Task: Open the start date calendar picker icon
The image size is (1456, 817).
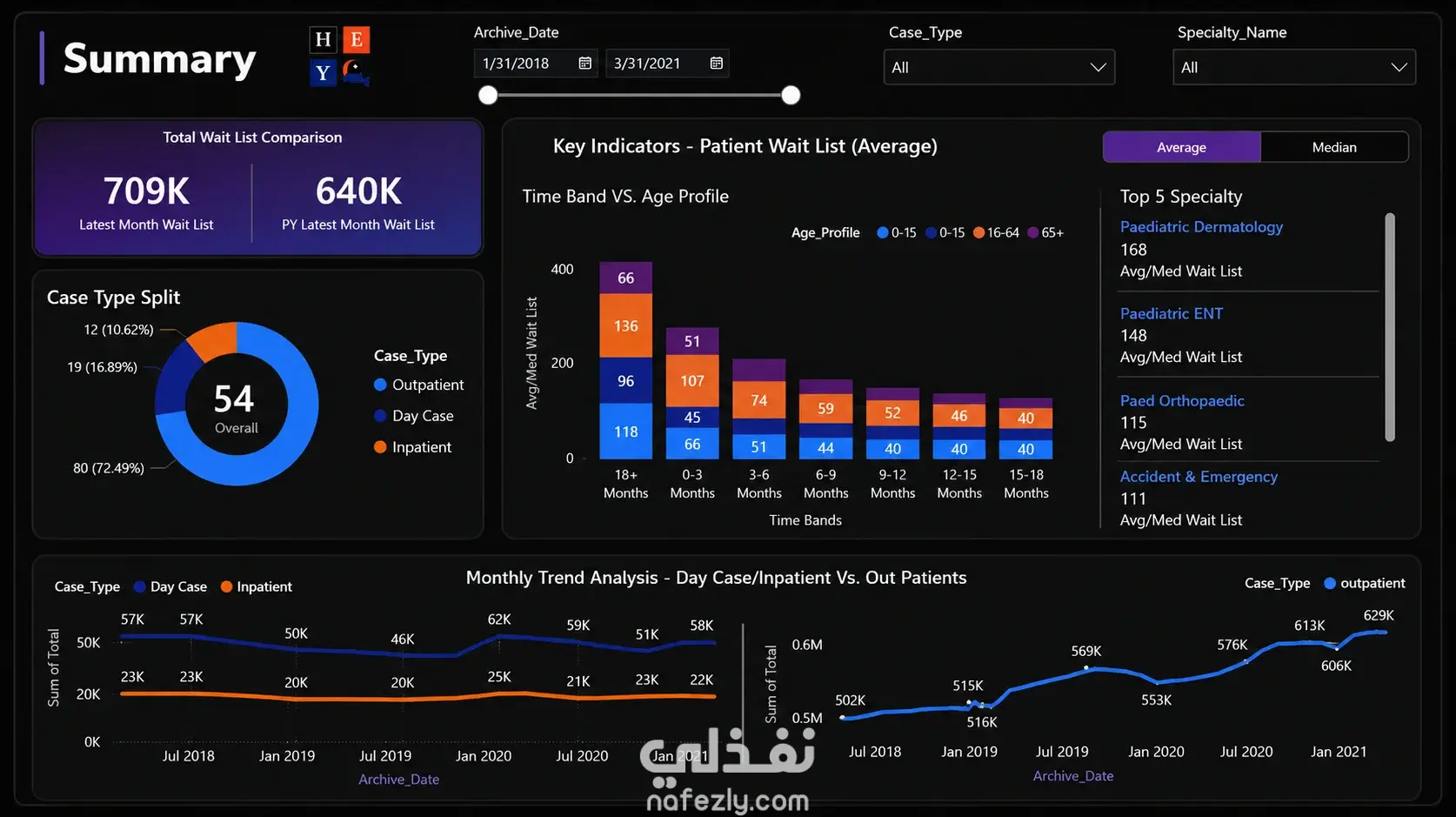Action: click(584, 64)
